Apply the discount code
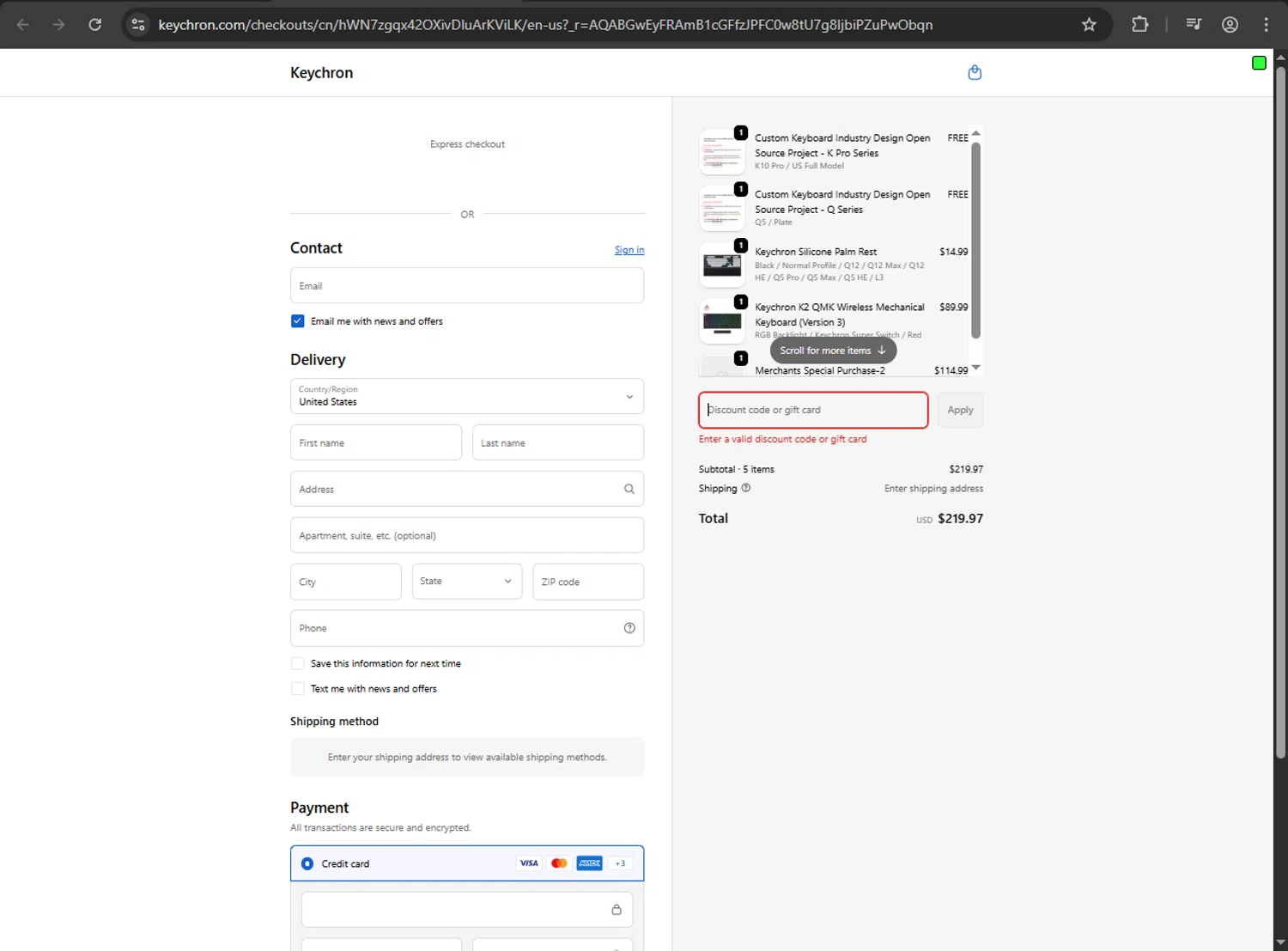 (960, 410)
